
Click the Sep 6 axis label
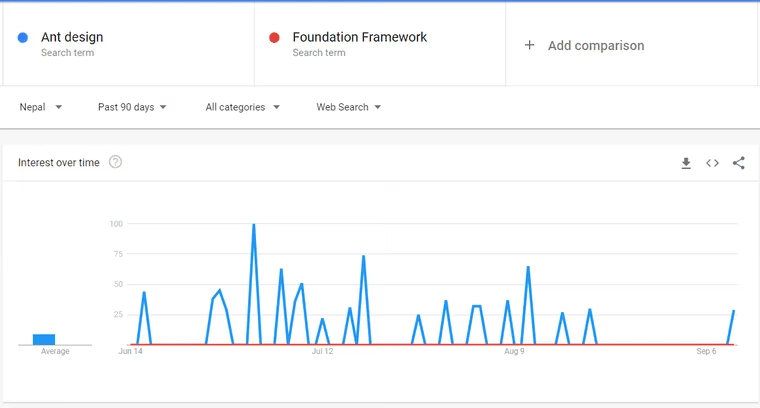pos(706,351)
